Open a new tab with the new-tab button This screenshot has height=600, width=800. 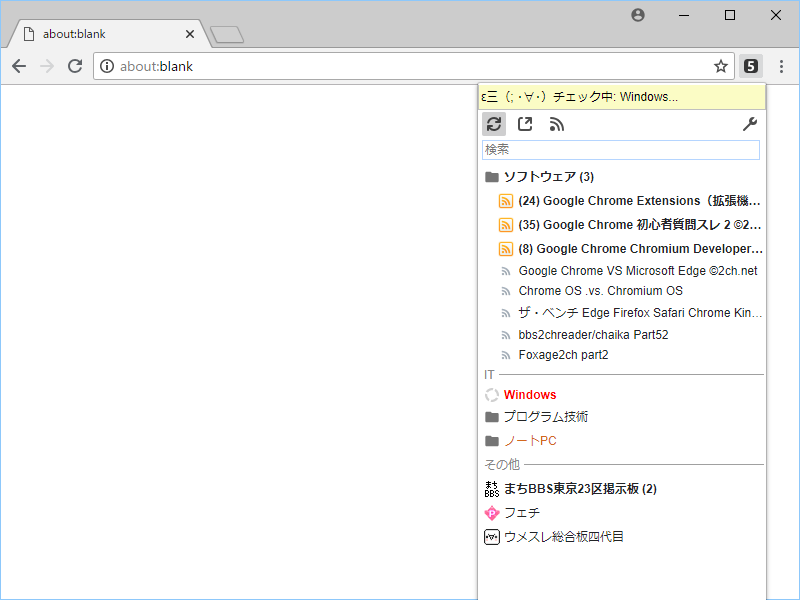(x=227, y=35)
